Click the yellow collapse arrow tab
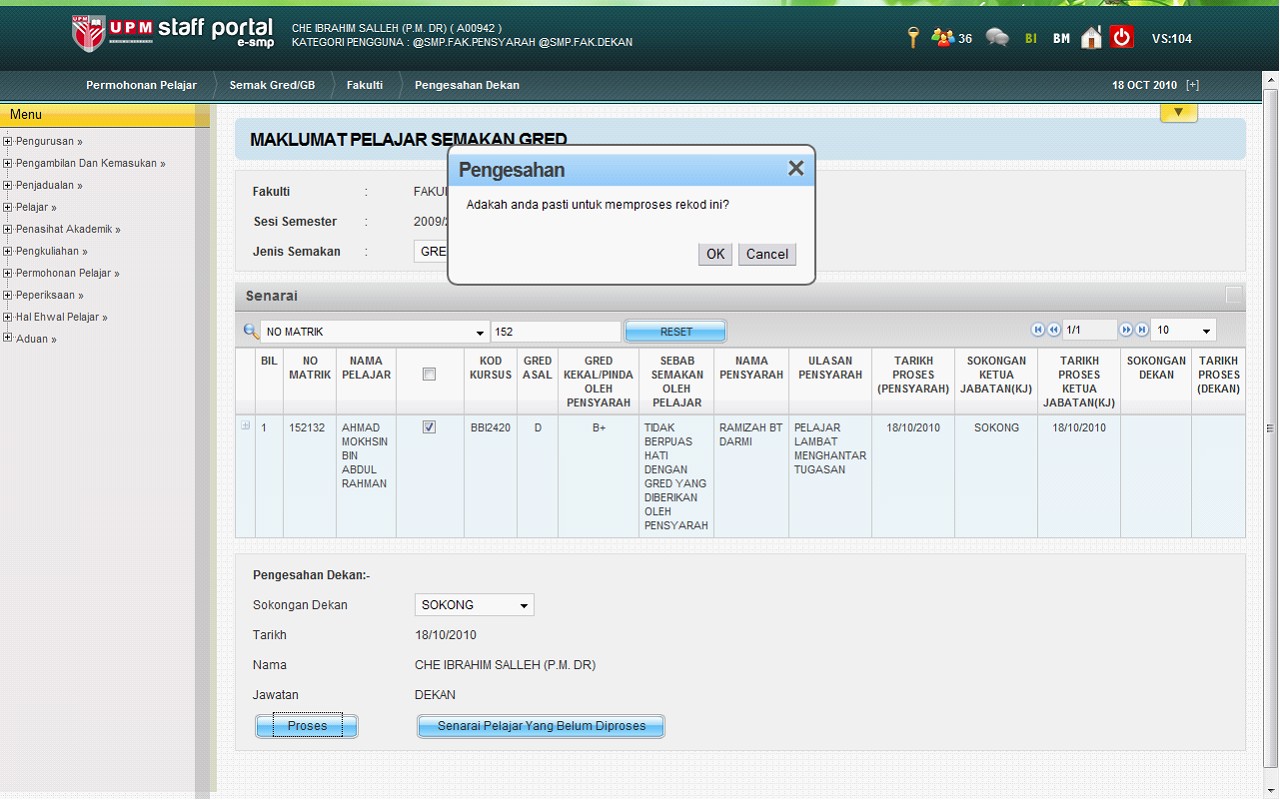The height and width of the screenshot is (800, 1280). pyautogui.click(x=1179, y=112)
